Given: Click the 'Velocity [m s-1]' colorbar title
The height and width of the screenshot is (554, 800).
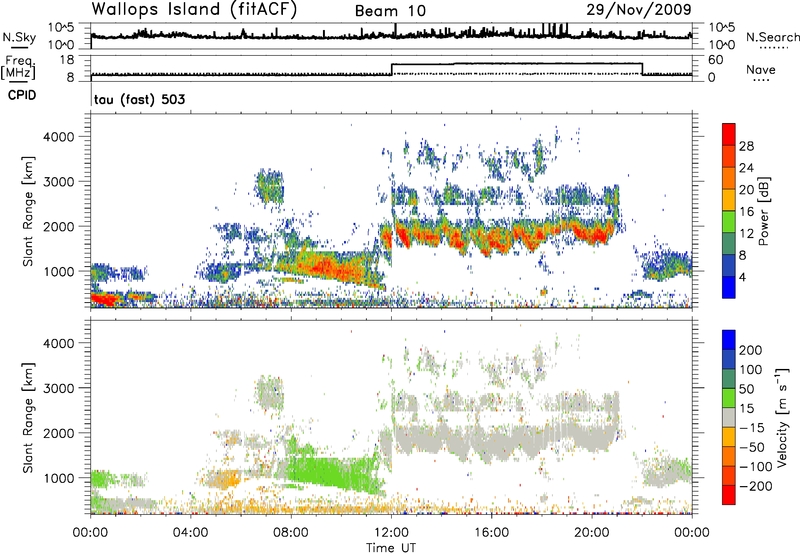Looking at the screenshot, I should tap(783, 417).
